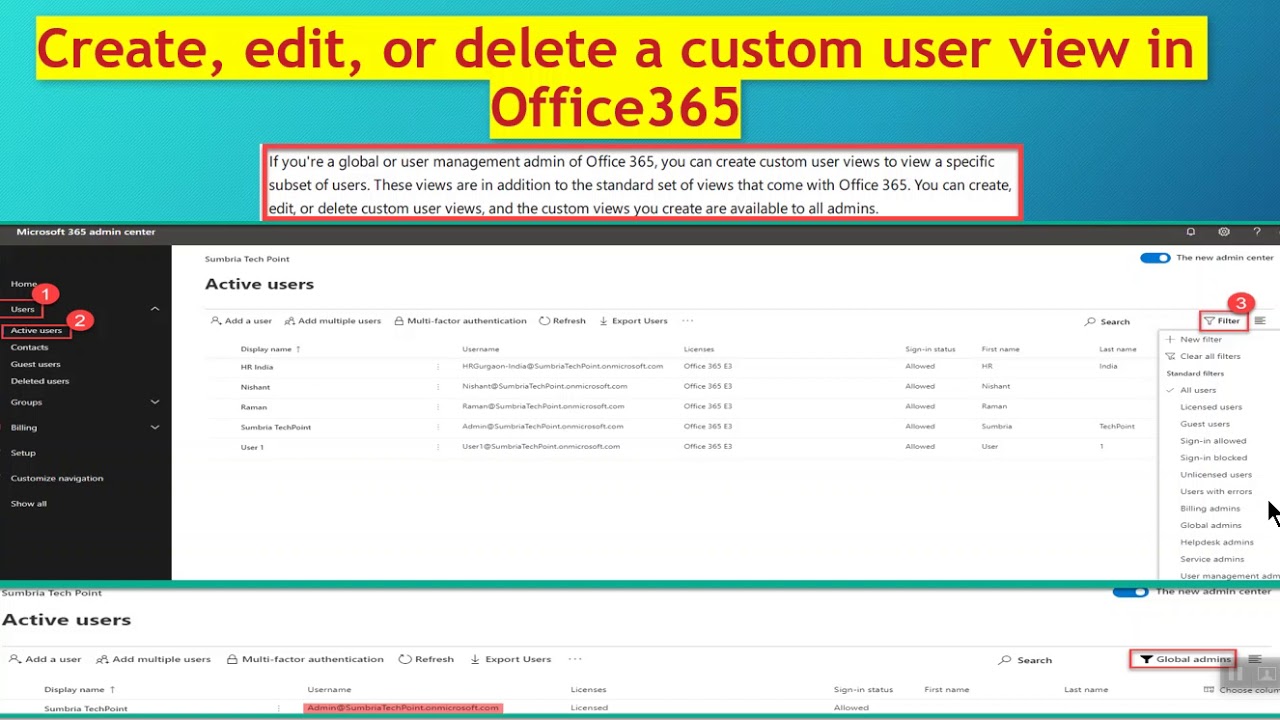Viewport: 1280px width, 720px height.
Task: Collapse the Users navigation section chevron
Action: [155, 309]
